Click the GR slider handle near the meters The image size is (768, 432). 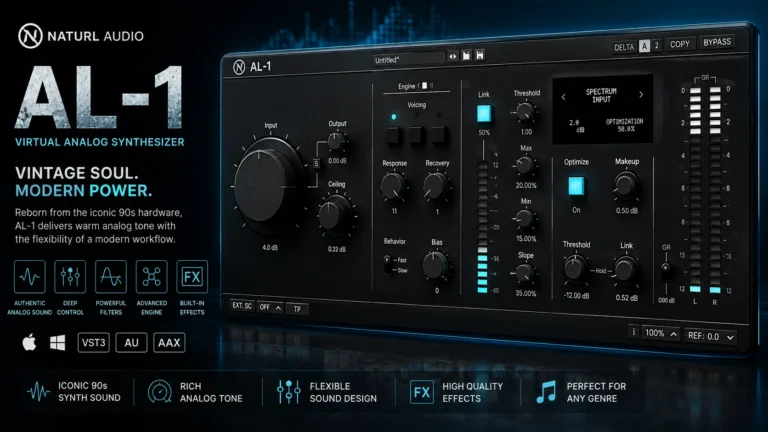[665, 268]
